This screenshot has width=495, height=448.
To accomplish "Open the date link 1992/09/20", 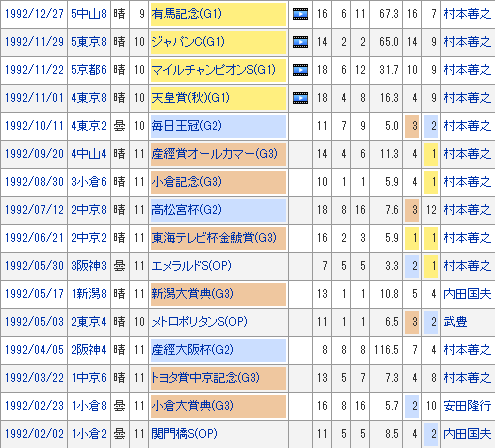I will tap(34, 154).
